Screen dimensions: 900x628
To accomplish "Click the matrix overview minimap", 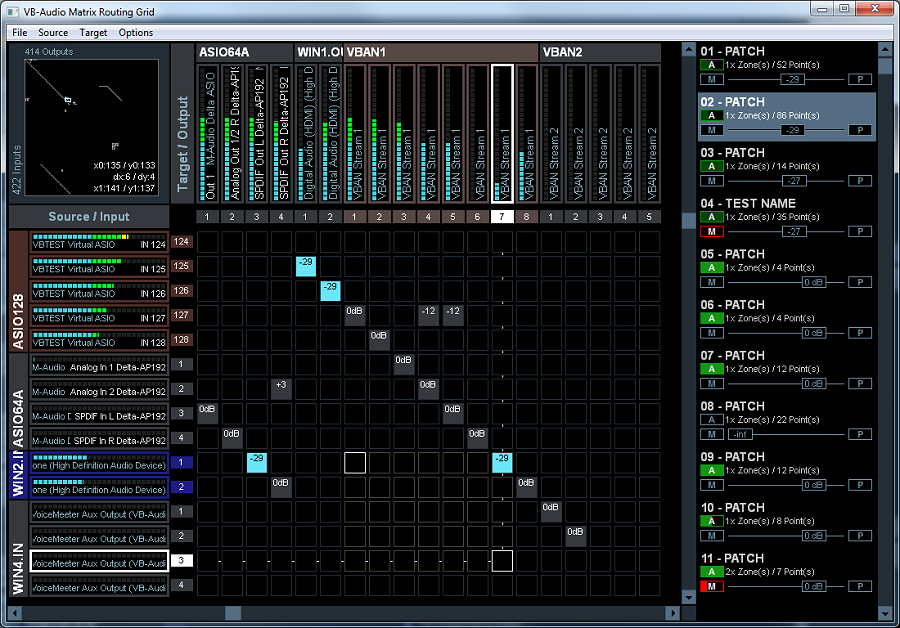I will (91, 127).
